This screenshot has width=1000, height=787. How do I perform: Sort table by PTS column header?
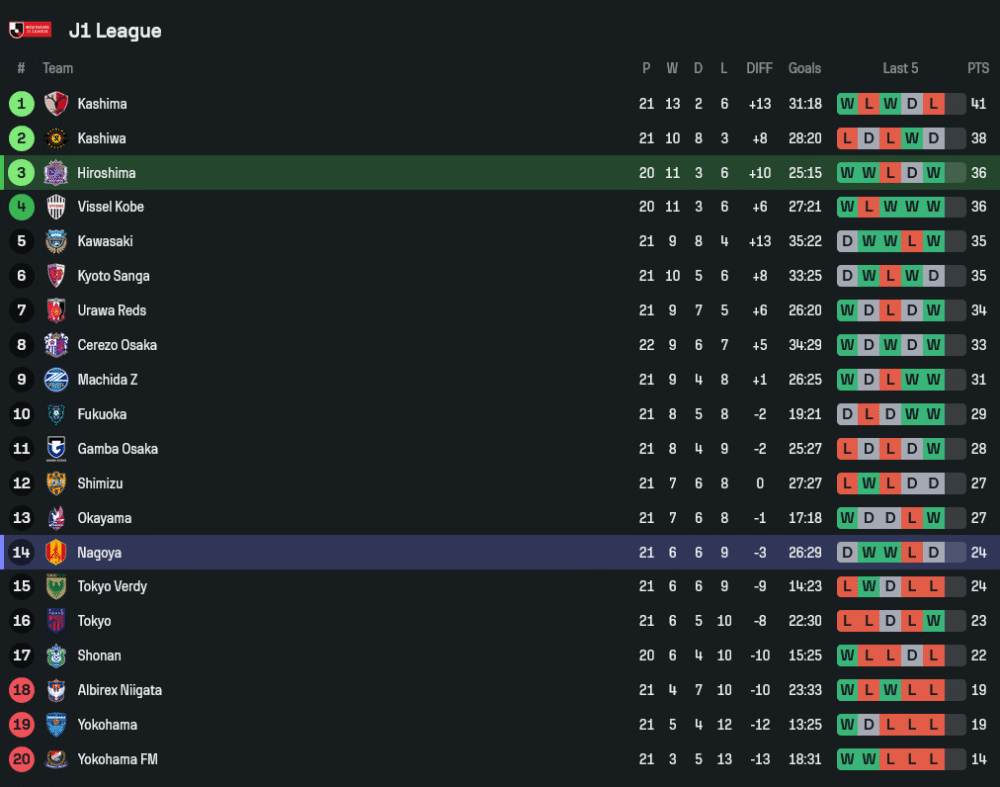(977, 68)
